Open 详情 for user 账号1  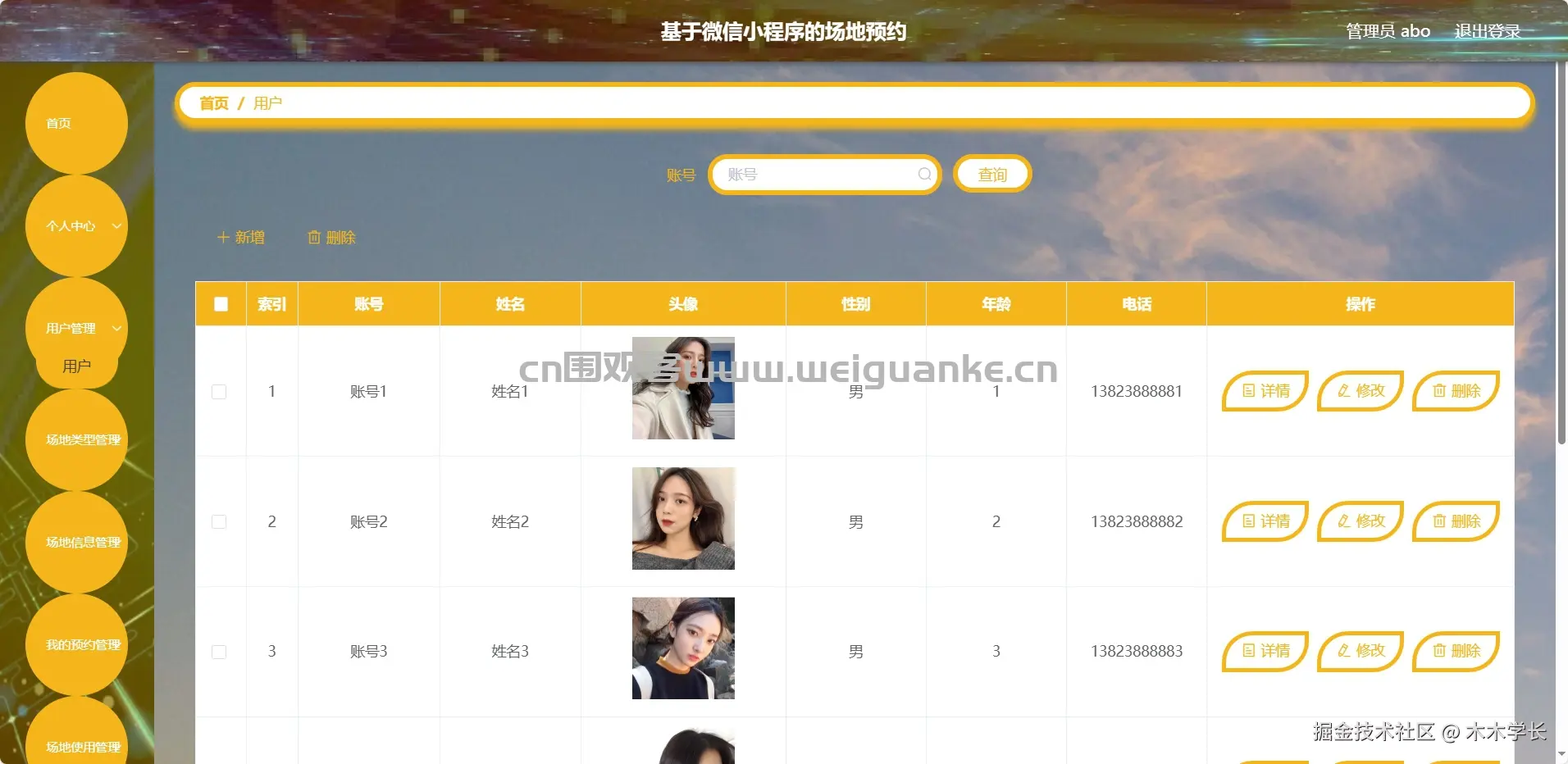(x=1265, y=391)
